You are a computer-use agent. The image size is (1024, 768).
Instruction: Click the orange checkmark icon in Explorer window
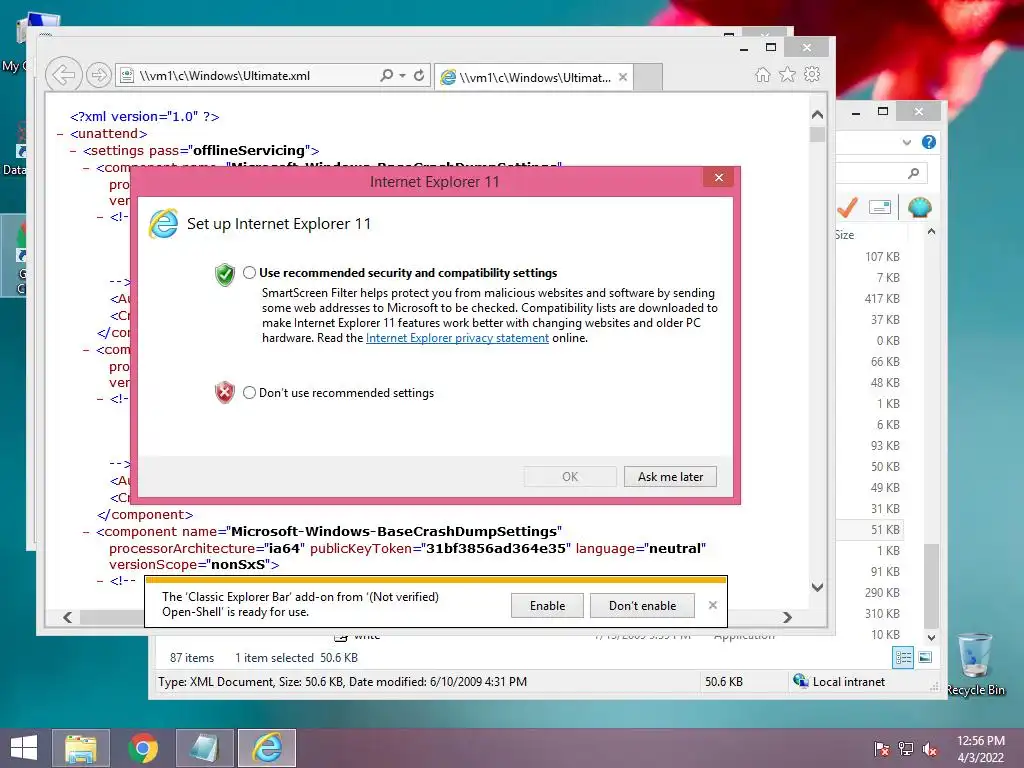tap(847, 208)
